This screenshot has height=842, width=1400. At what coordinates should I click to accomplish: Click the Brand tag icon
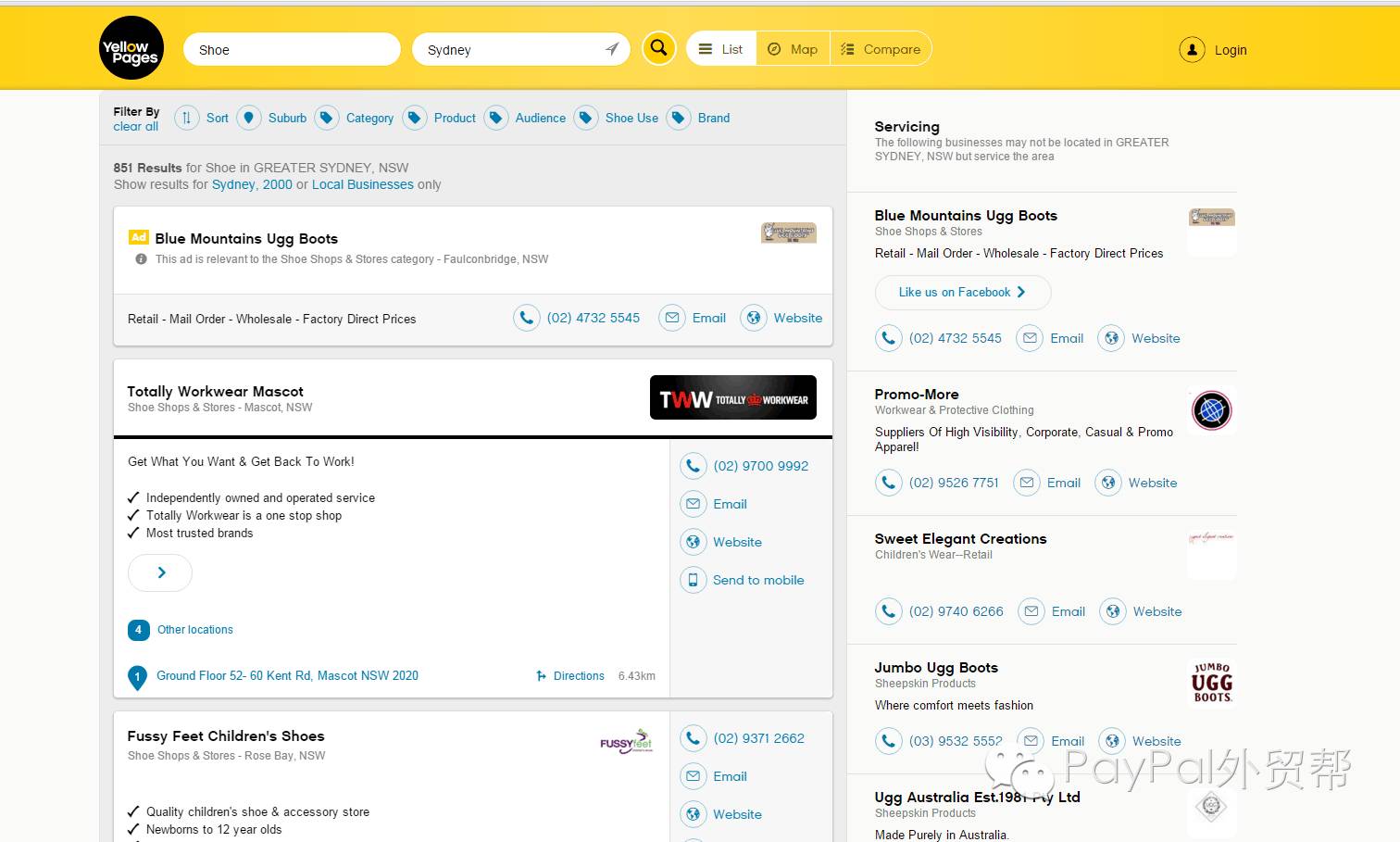[x=678, y=118]
